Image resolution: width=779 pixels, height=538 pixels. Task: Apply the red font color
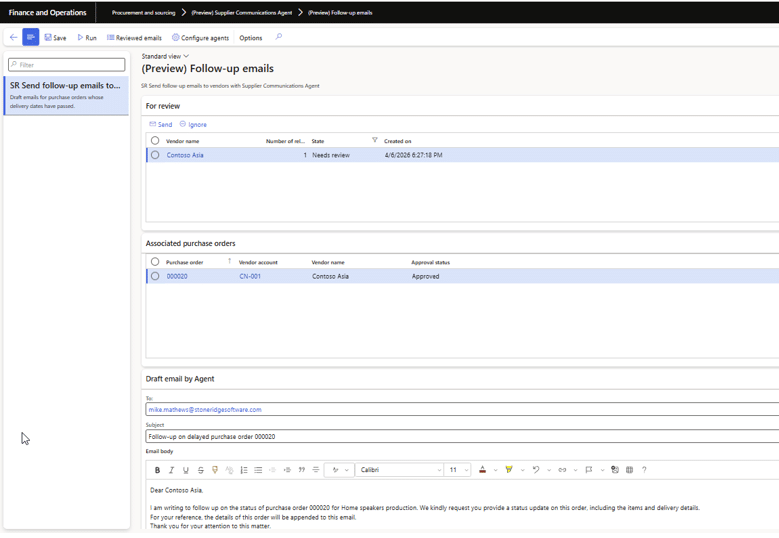pos(482,470)
